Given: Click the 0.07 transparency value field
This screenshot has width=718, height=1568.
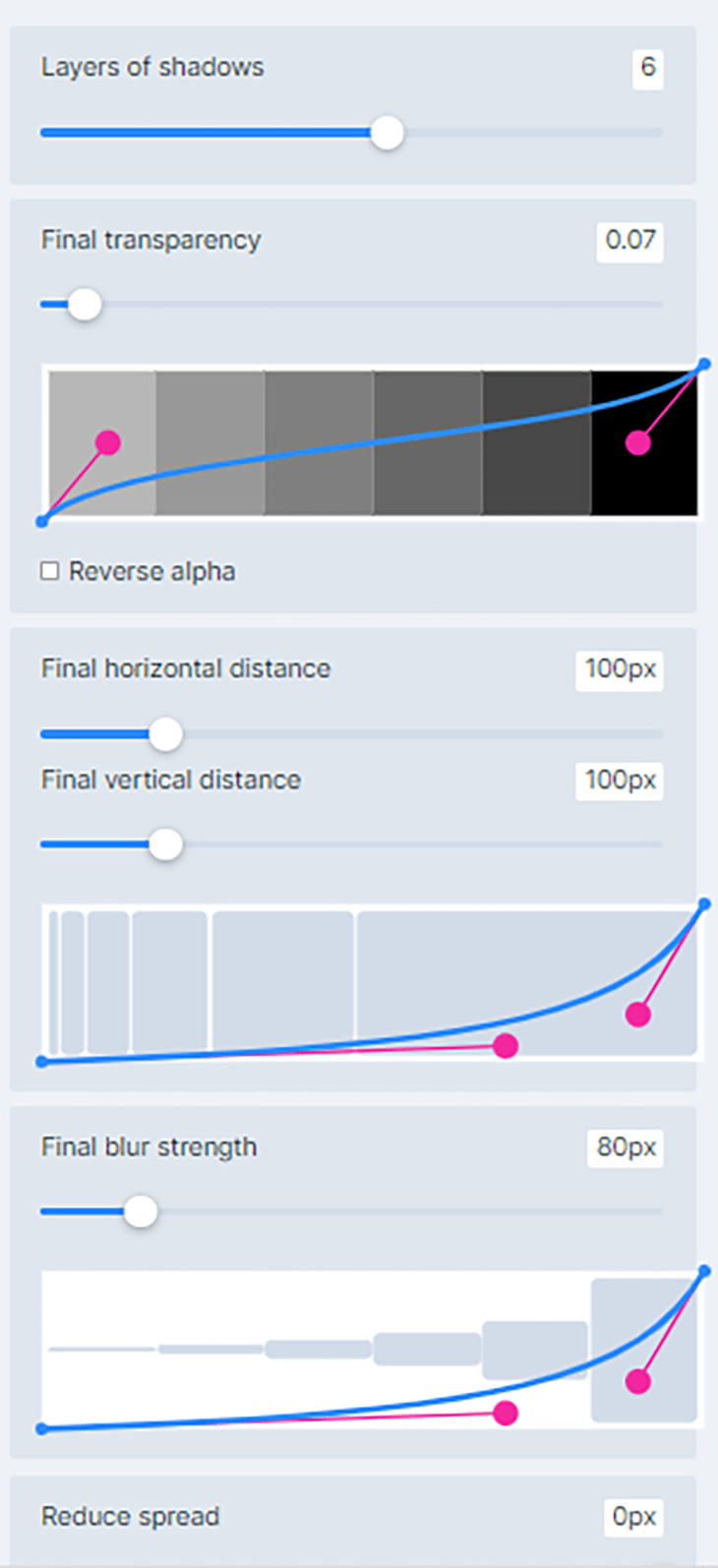Looking at the screenshot, I should pos(629,242).
